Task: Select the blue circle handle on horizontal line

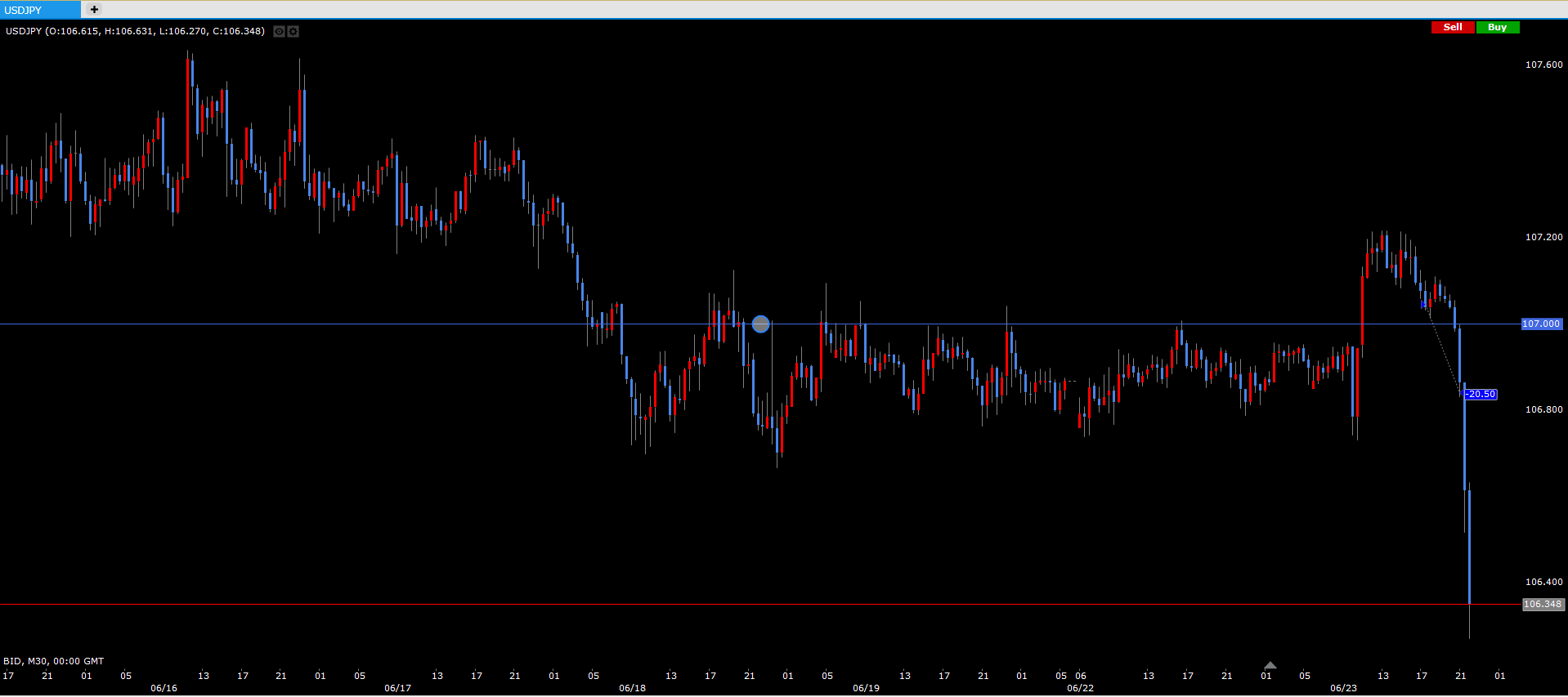Action: tap(760, 324)
